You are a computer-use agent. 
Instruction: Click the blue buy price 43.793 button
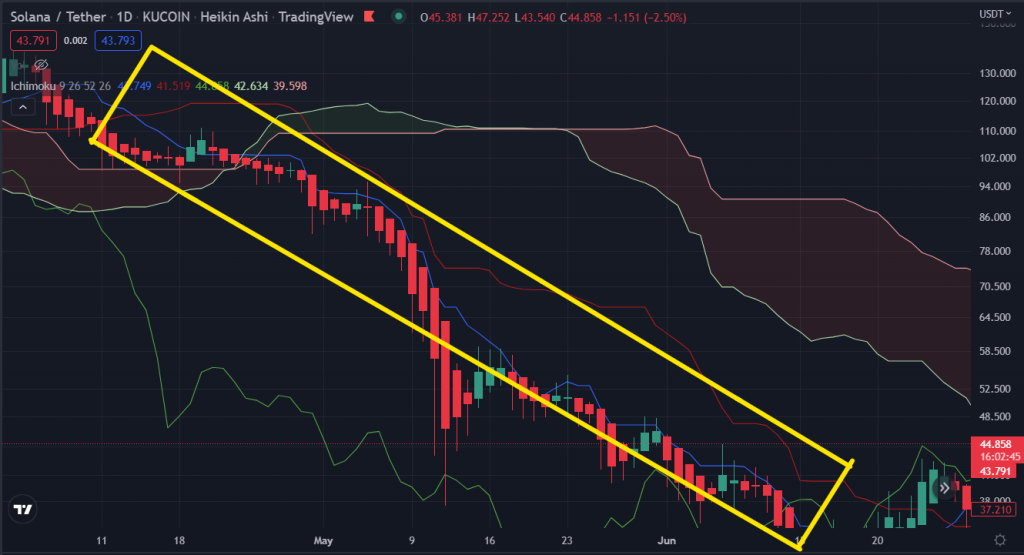[x=118, y=40]
